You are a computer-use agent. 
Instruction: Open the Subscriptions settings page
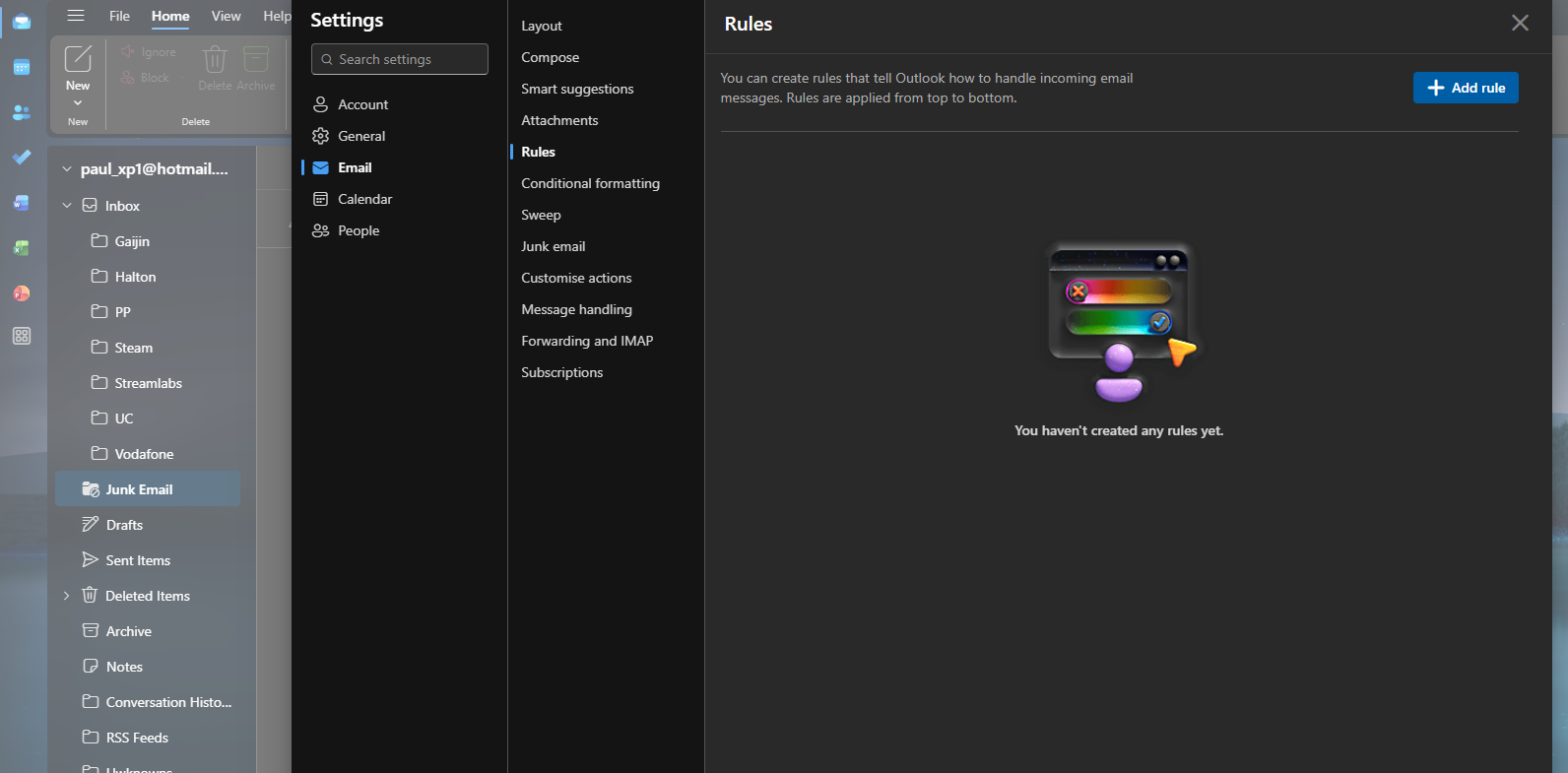coord(561,372)
